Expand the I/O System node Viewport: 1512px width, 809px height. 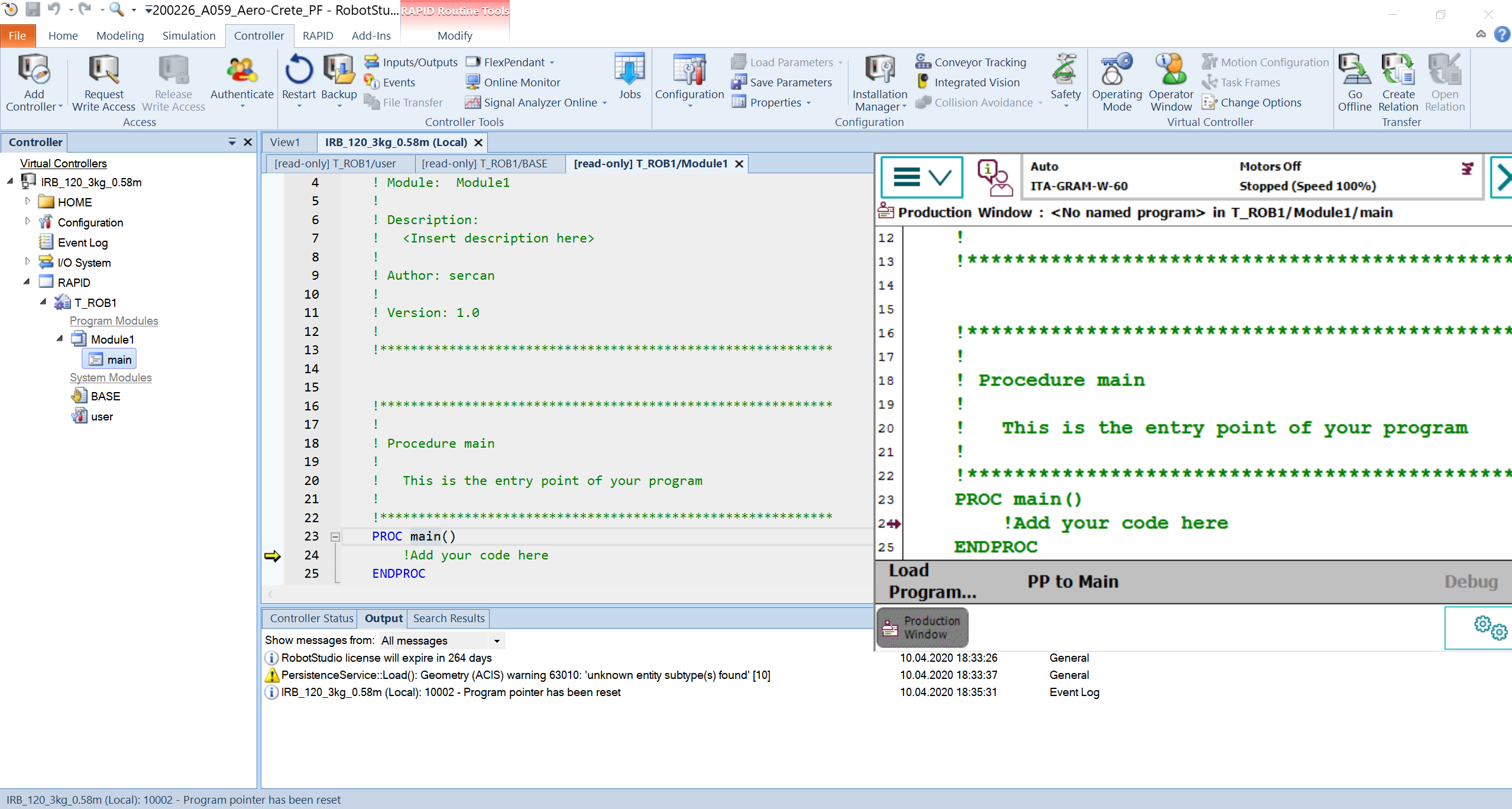27,262
